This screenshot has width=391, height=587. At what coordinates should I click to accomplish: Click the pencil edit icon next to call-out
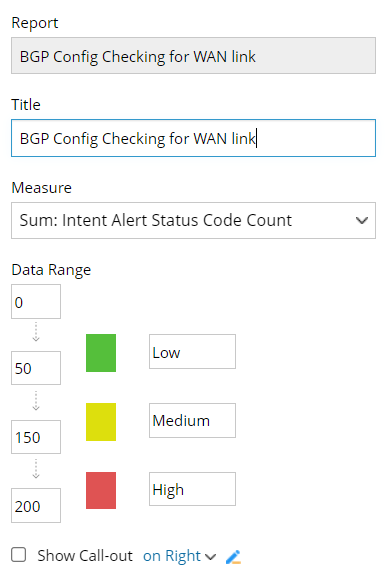click(x=233, y=557)
